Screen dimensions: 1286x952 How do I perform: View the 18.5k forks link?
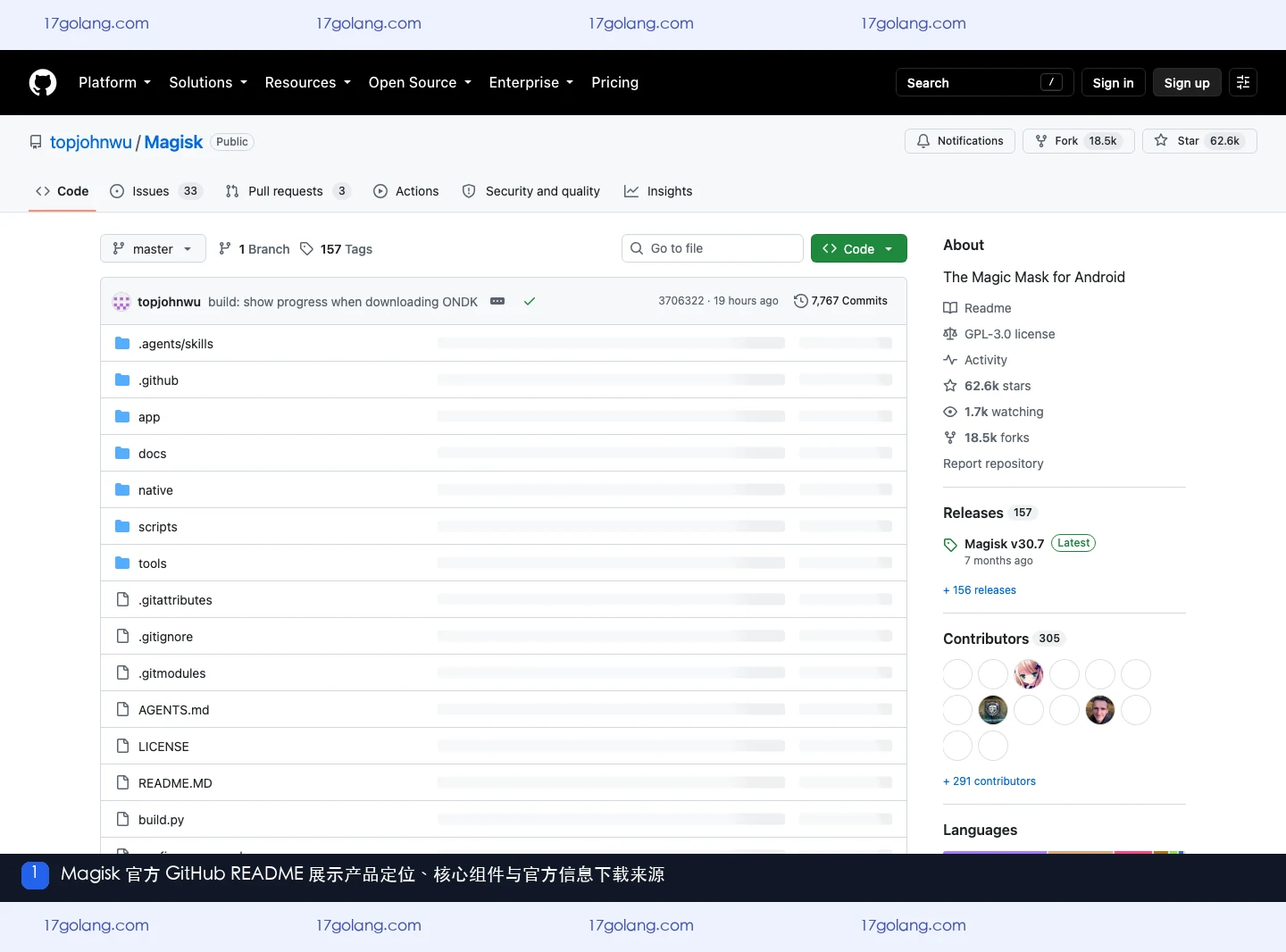click(x=986, y=438)
